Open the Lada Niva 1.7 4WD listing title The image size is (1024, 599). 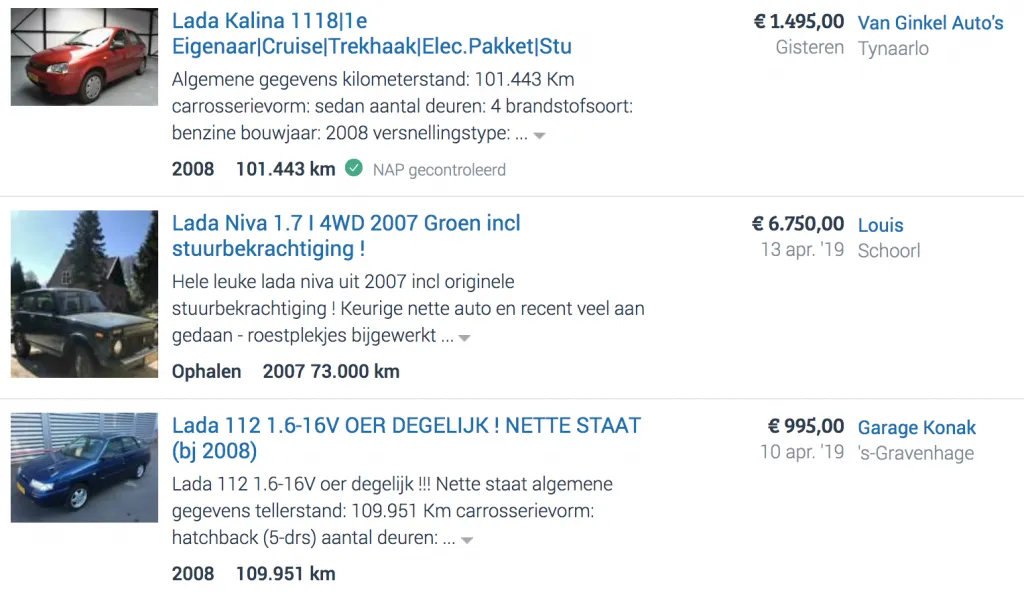coord(346,236)
